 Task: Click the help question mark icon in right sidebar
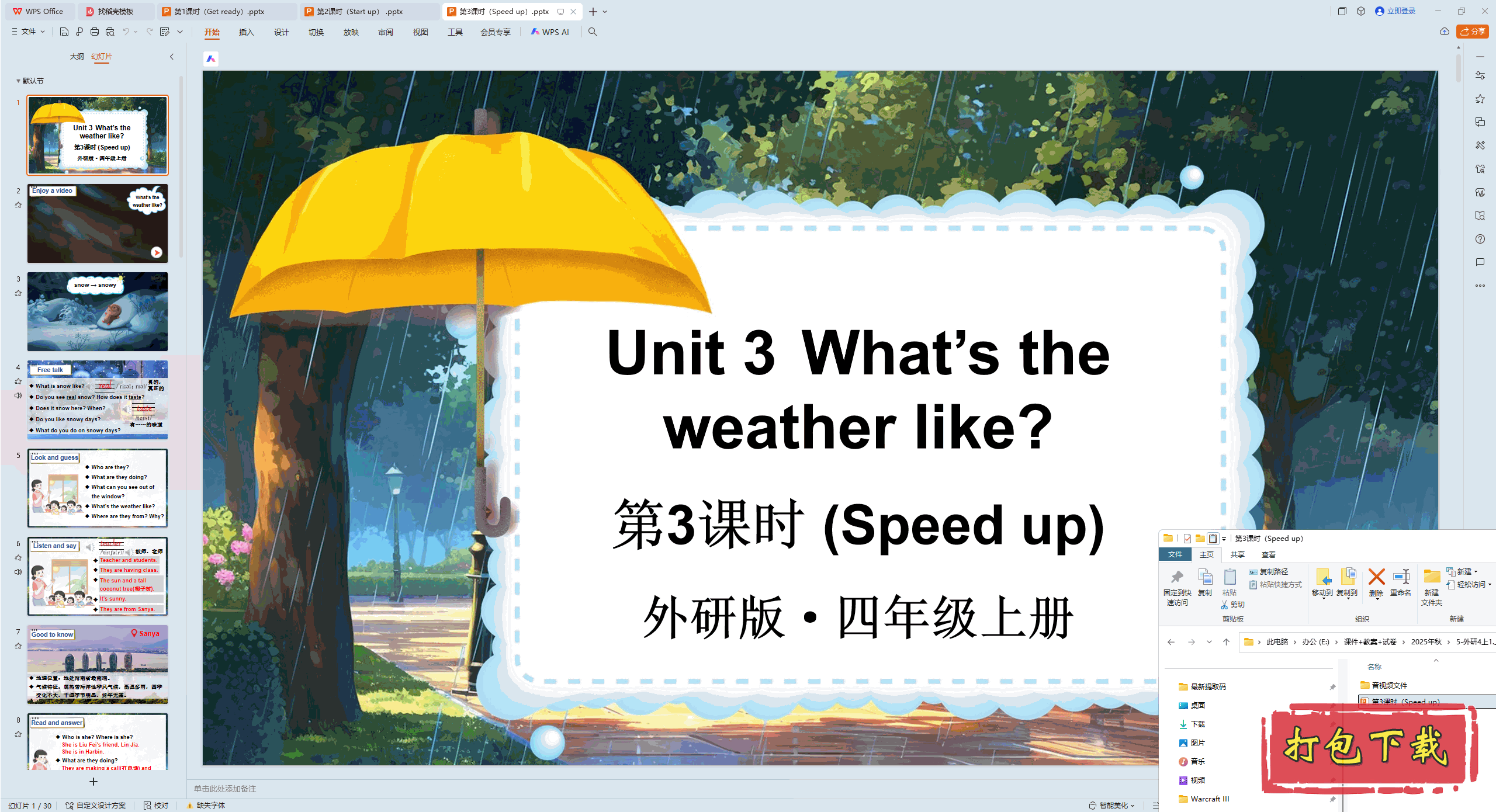coord(1480,239)
